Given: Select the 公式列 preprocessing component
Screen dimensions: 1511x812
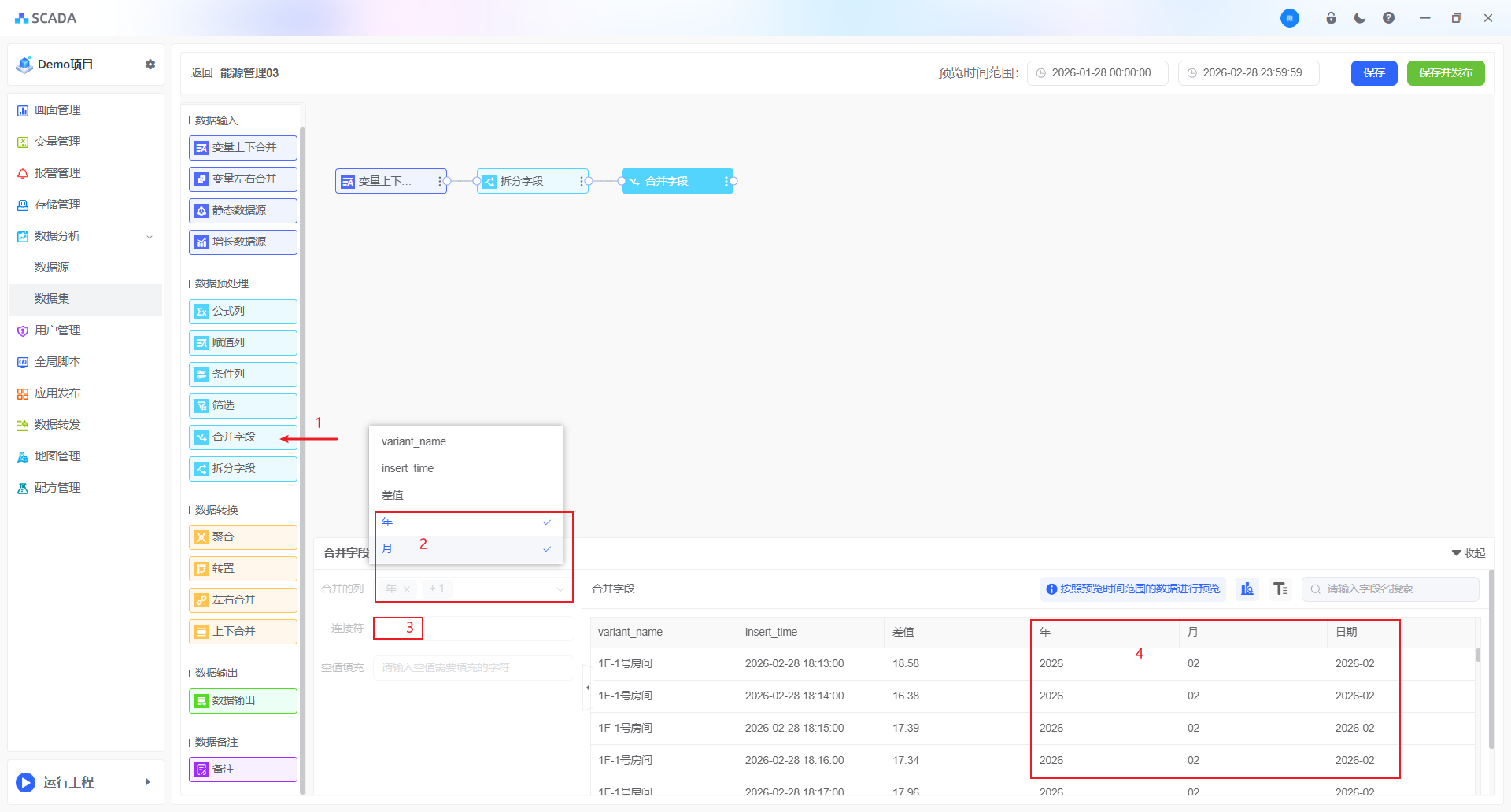Looking at the screenshot, I should tap(243, 312).
